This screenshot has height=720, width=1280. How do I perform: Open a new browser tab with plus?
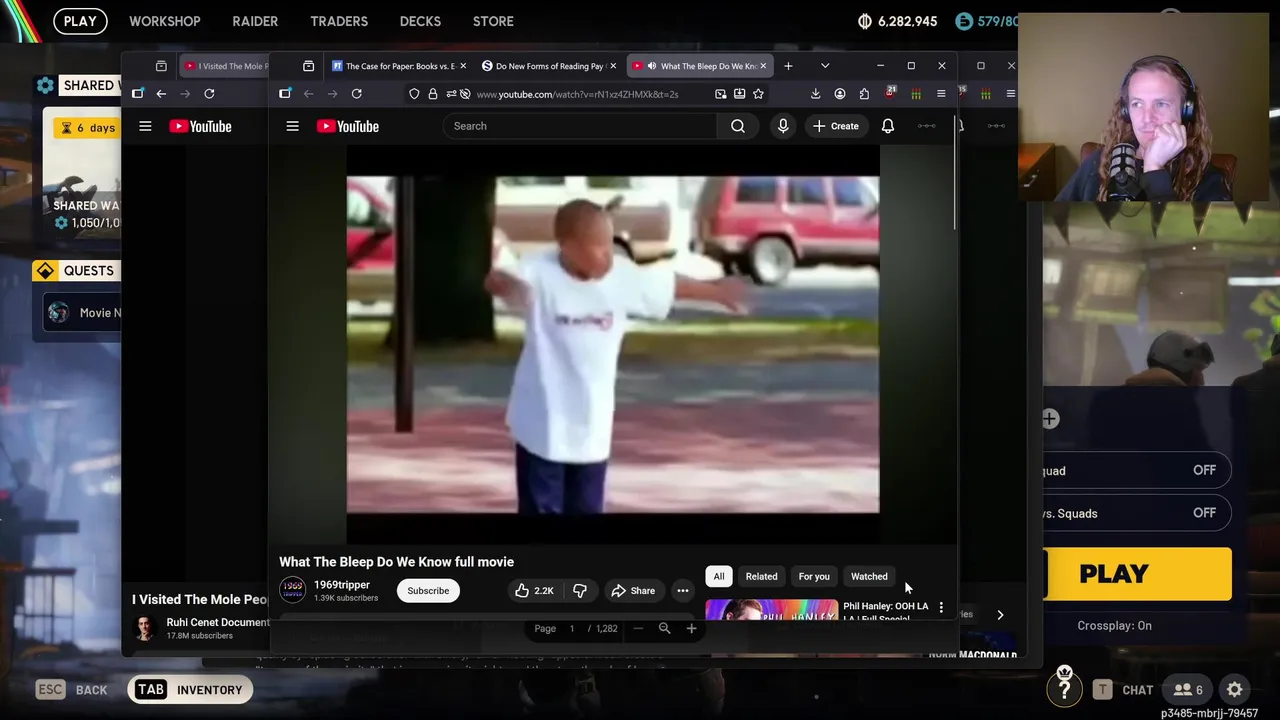788,66
